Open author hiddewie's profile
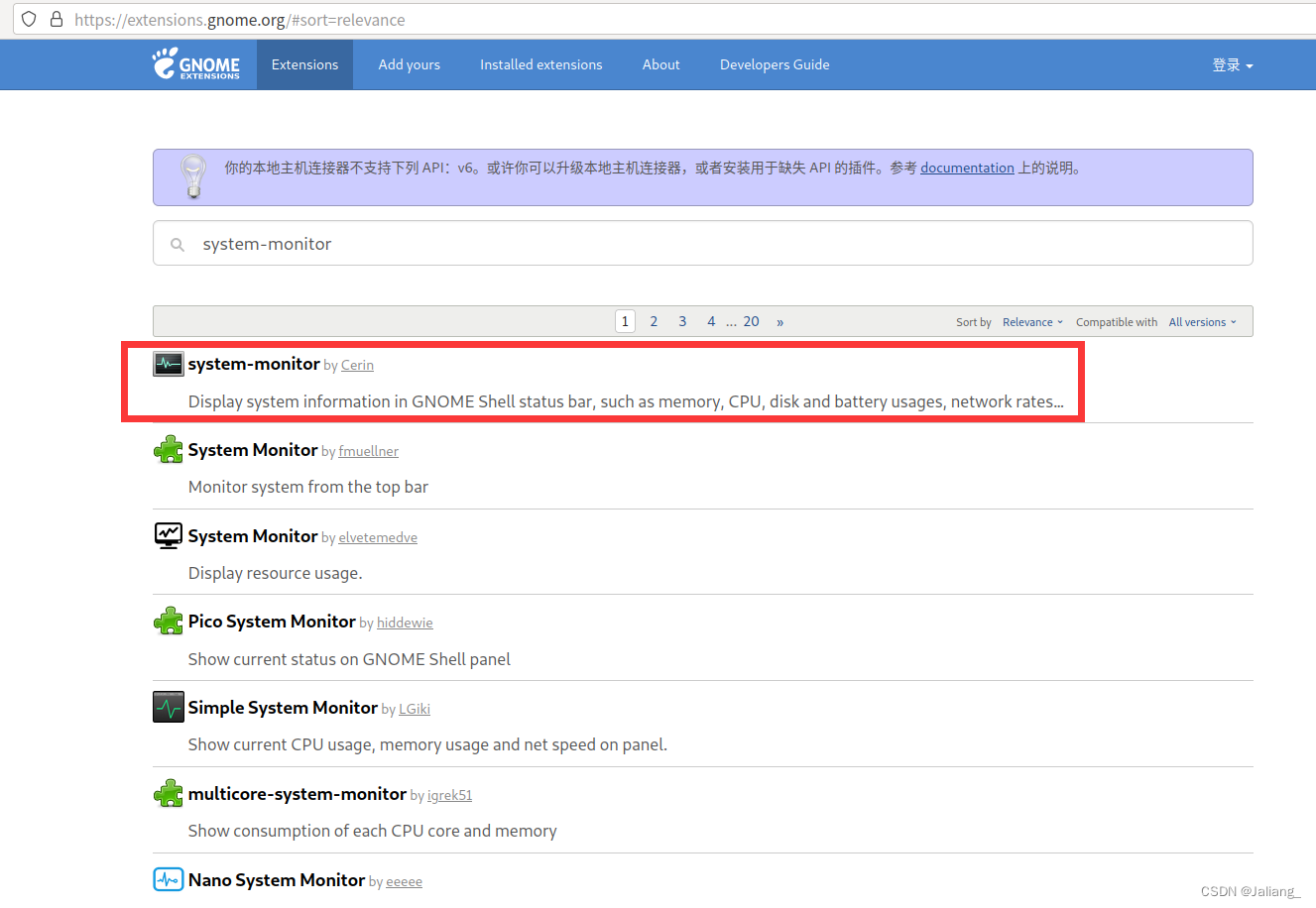 coord(405,623)
